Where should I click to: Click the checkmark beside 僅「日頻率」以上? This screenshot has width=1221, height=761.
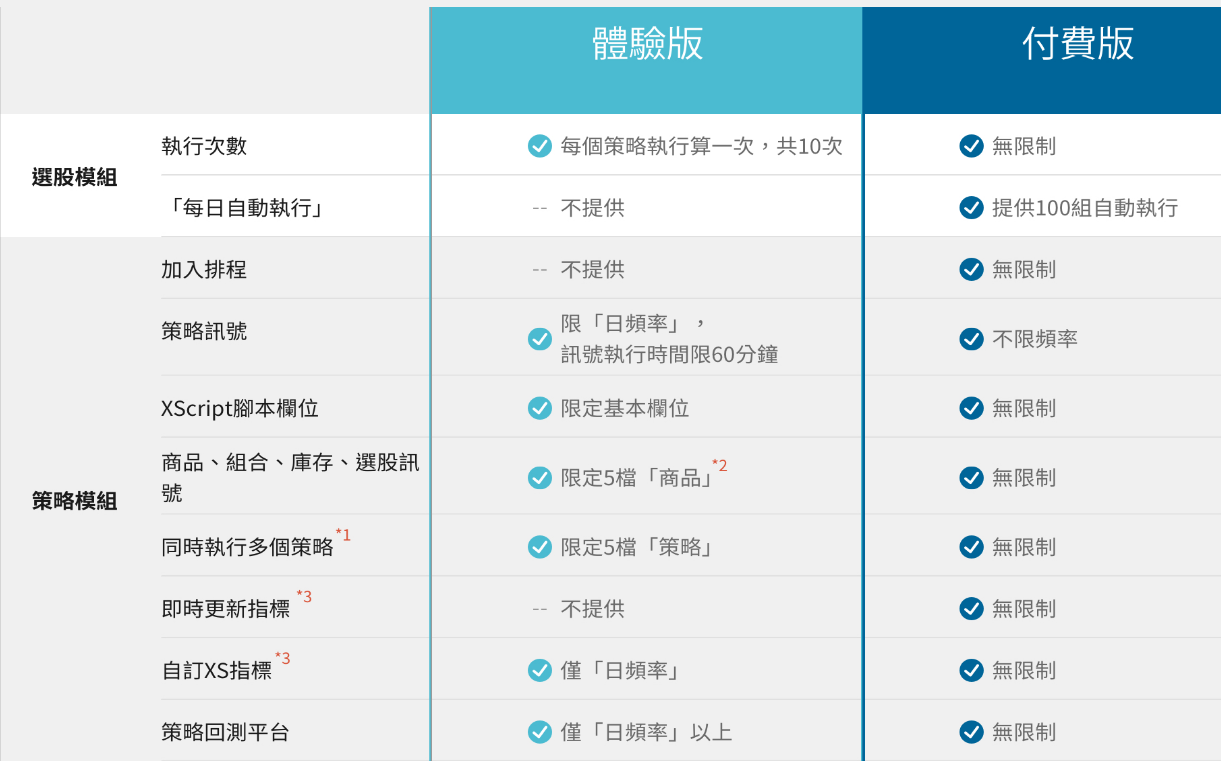[539, 732]
